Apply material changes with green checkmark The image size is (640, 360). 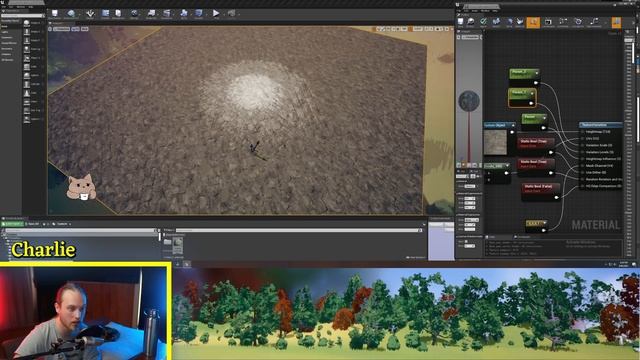(x=484, y=22)
